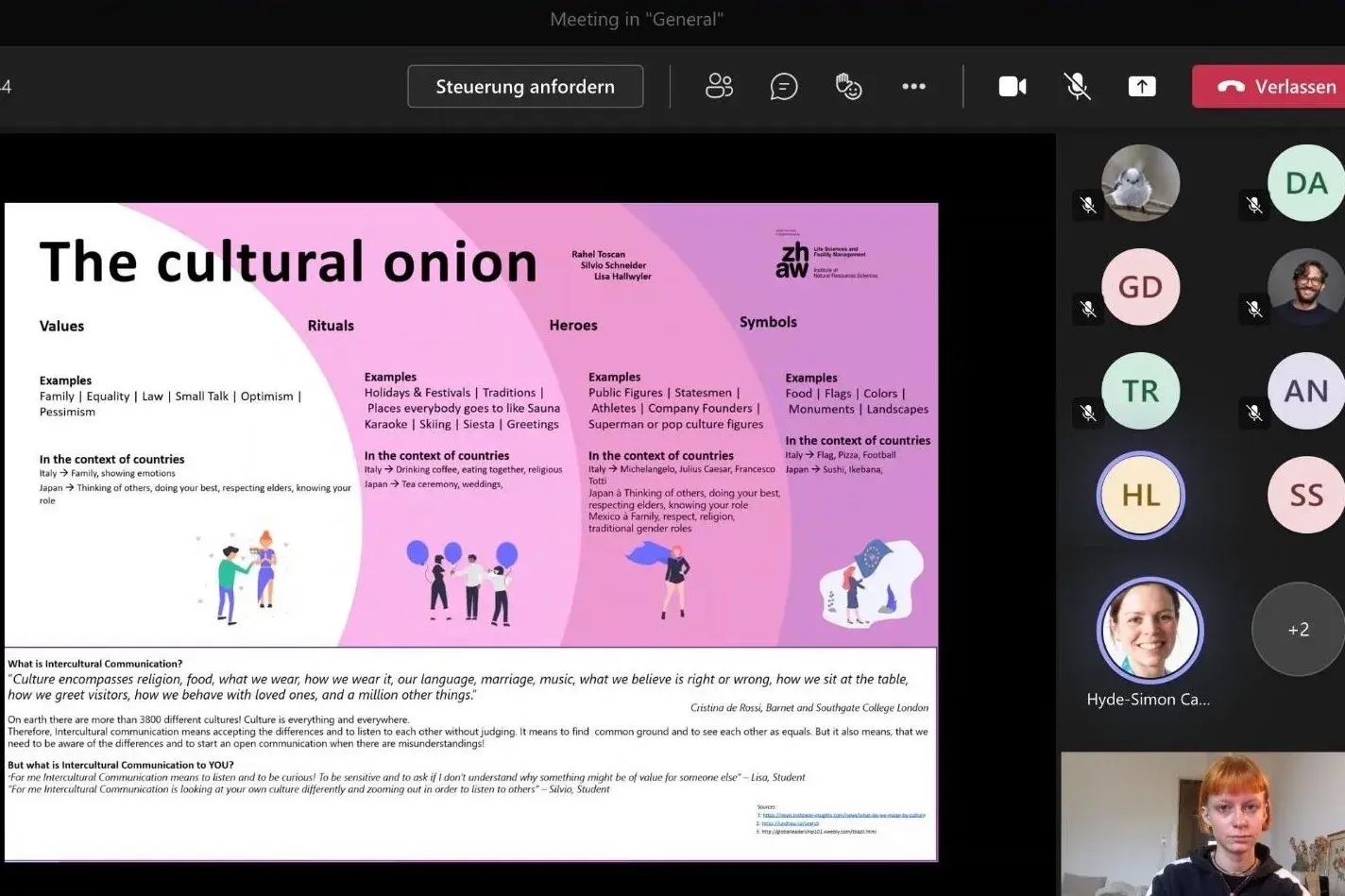Click What is Intercultural Communication? heading
Viewport: 1345px width, 896px height.
coord(95,664)
